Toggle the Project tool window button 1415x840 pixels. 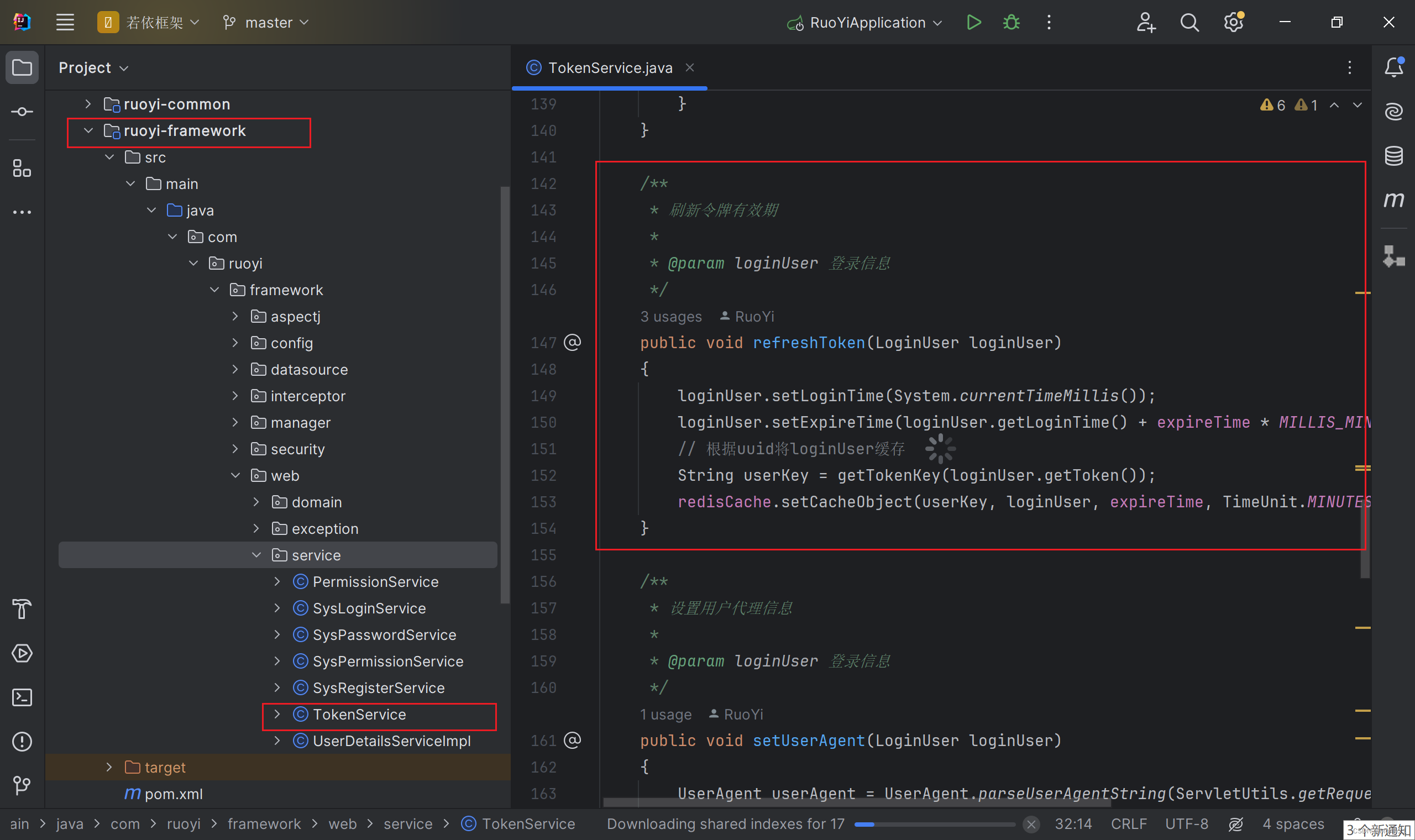(22, 67)
